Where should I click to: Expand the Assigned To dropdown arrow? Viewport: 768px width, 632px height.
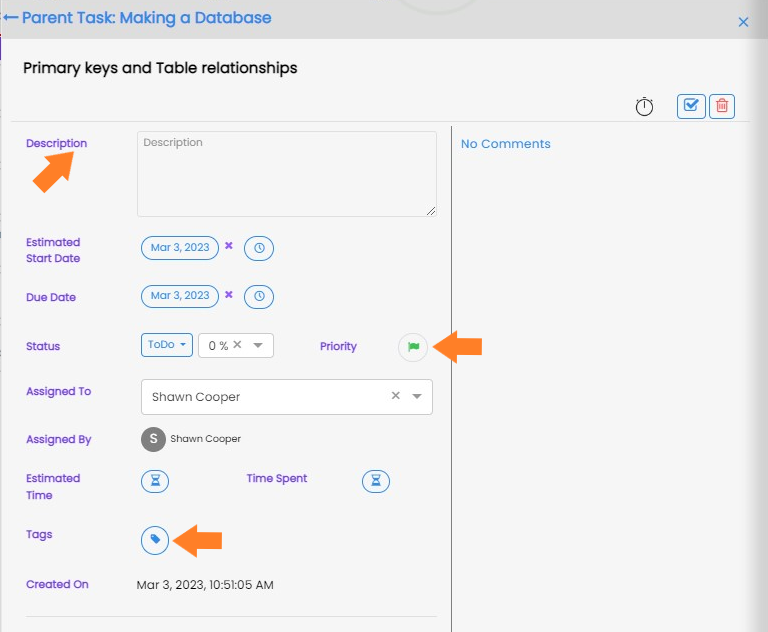point(417,396)
